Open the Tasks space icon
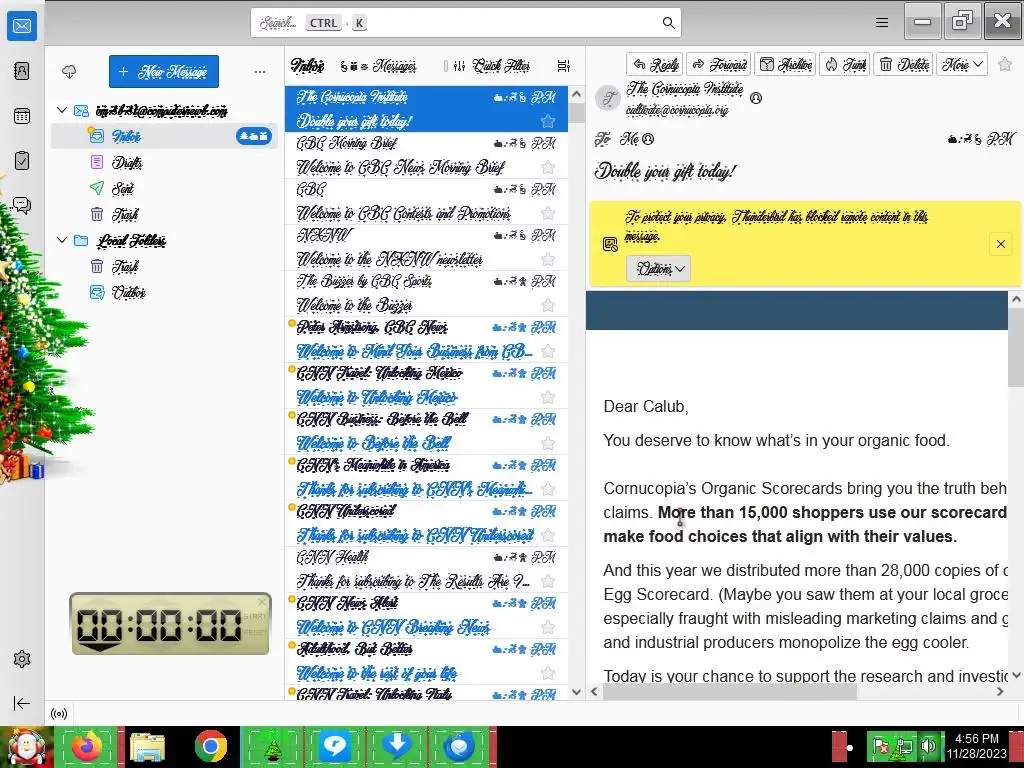 coord(22,161)
